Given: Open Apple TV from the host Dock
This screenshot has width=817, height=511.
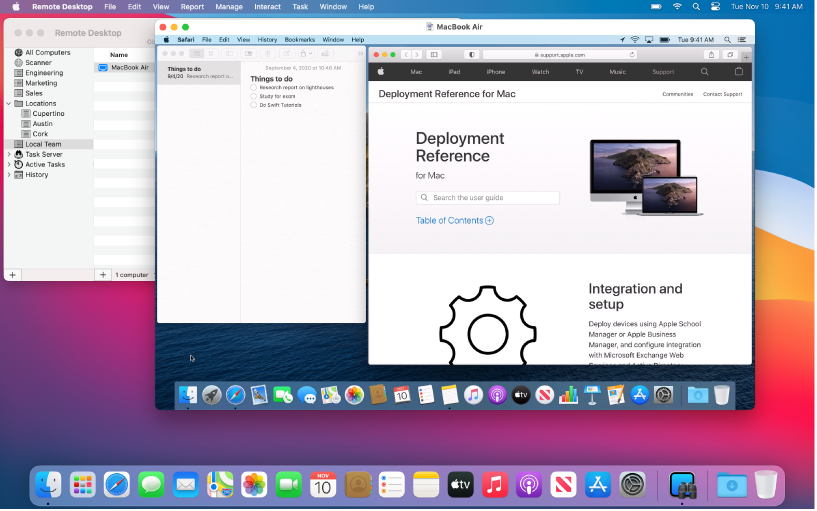Looking at the screenshot, I should (x=460, y=485).
